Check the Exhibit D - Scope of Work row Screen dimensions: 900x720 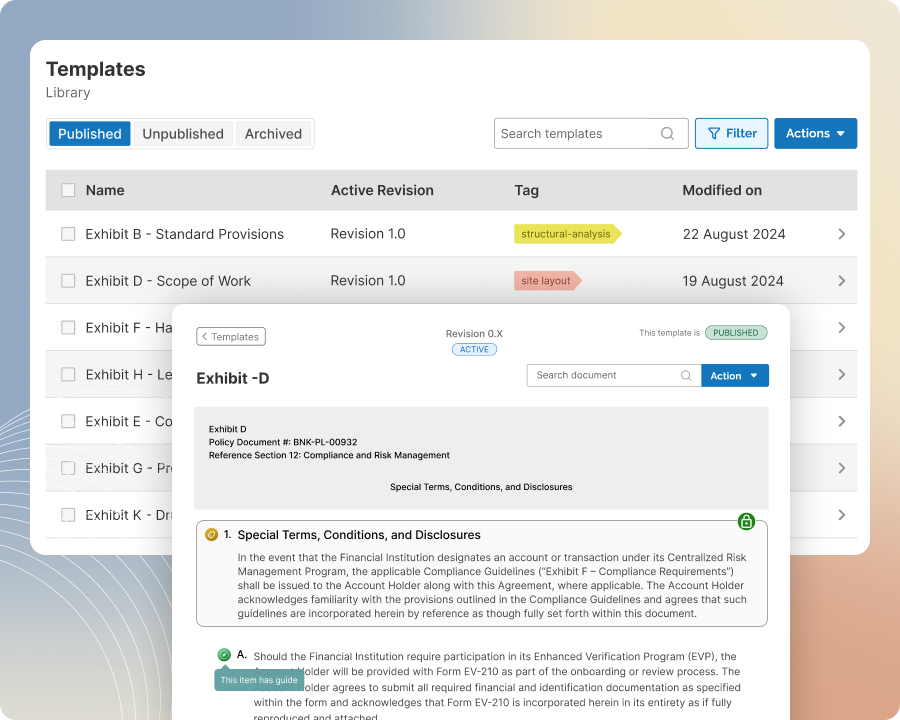(x=68, y=281)
